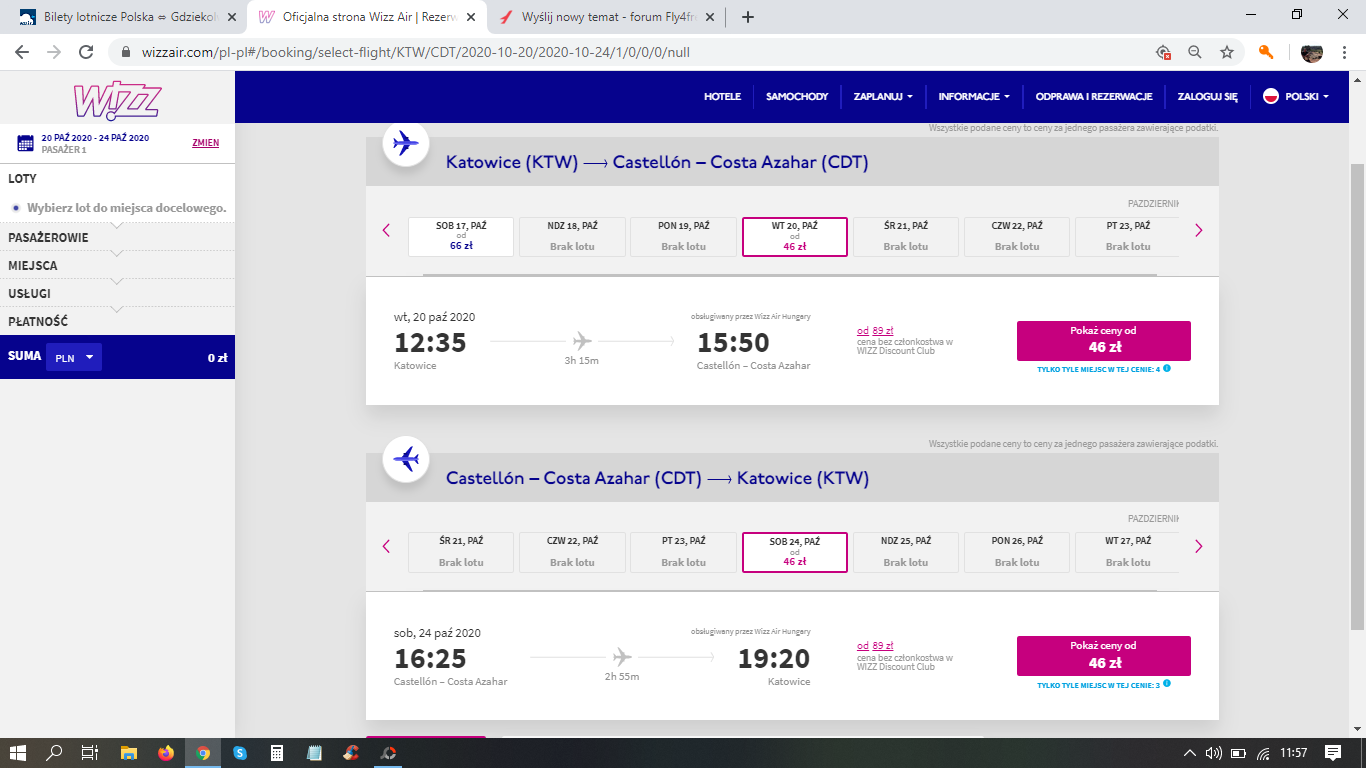Open HOTELE in the top navigation
The height and width of the screenshot is (768, 1366).
722,97
